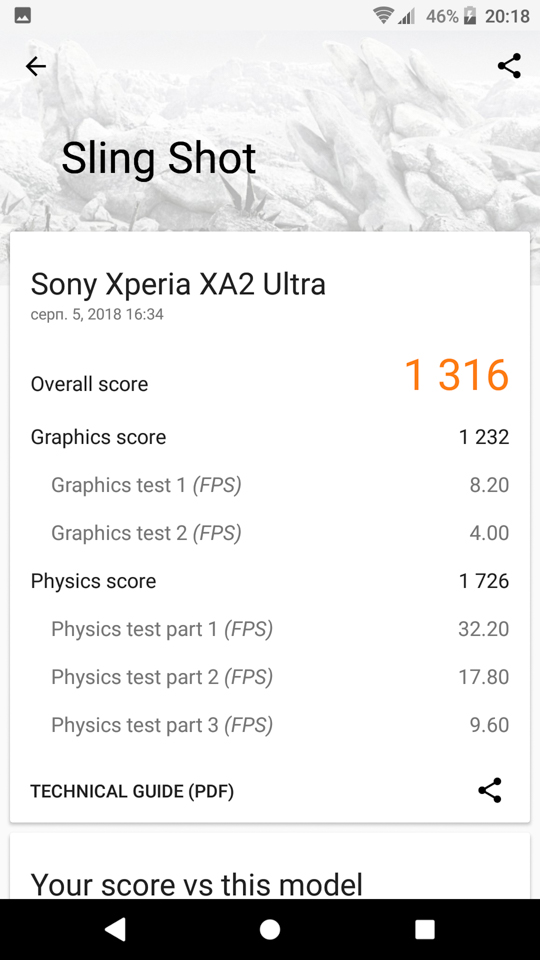Select Physics test part 3 (FPS) row
540x960 pixels.
(x=270, y=725)
